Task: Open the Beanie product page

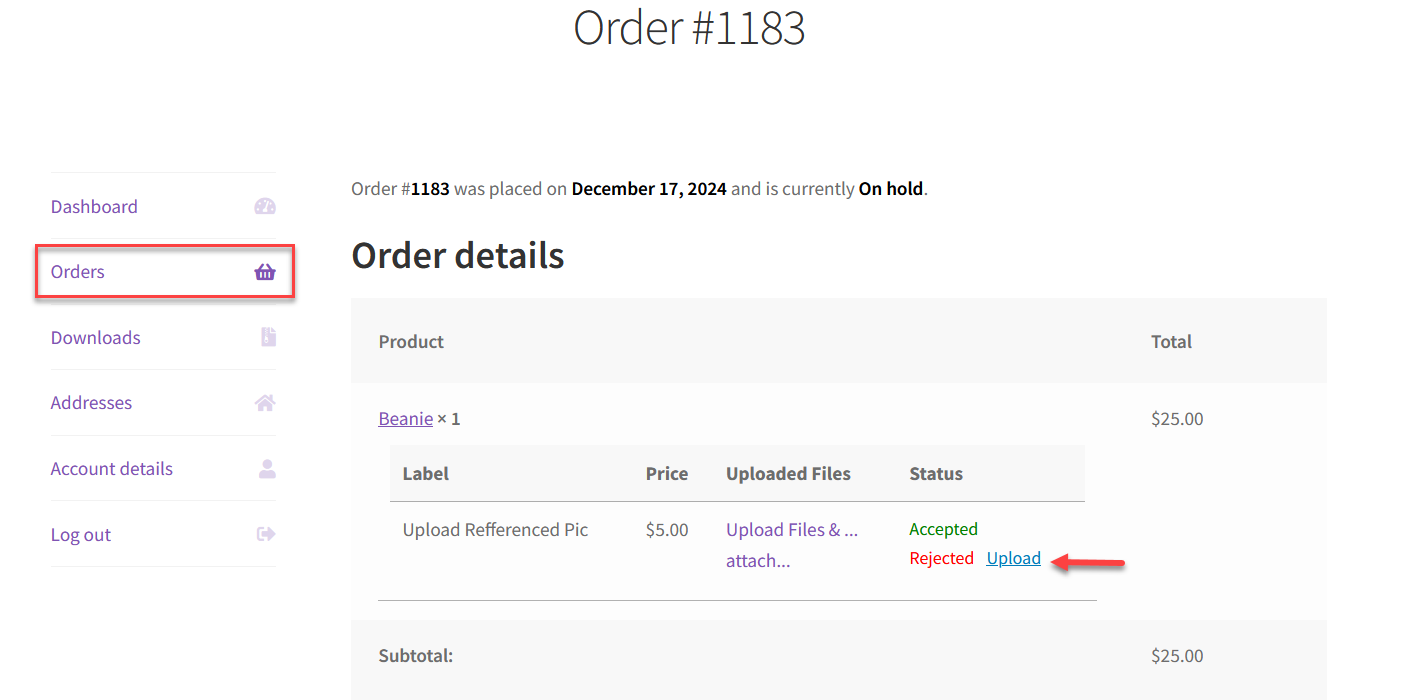Action: coord(405,418)
